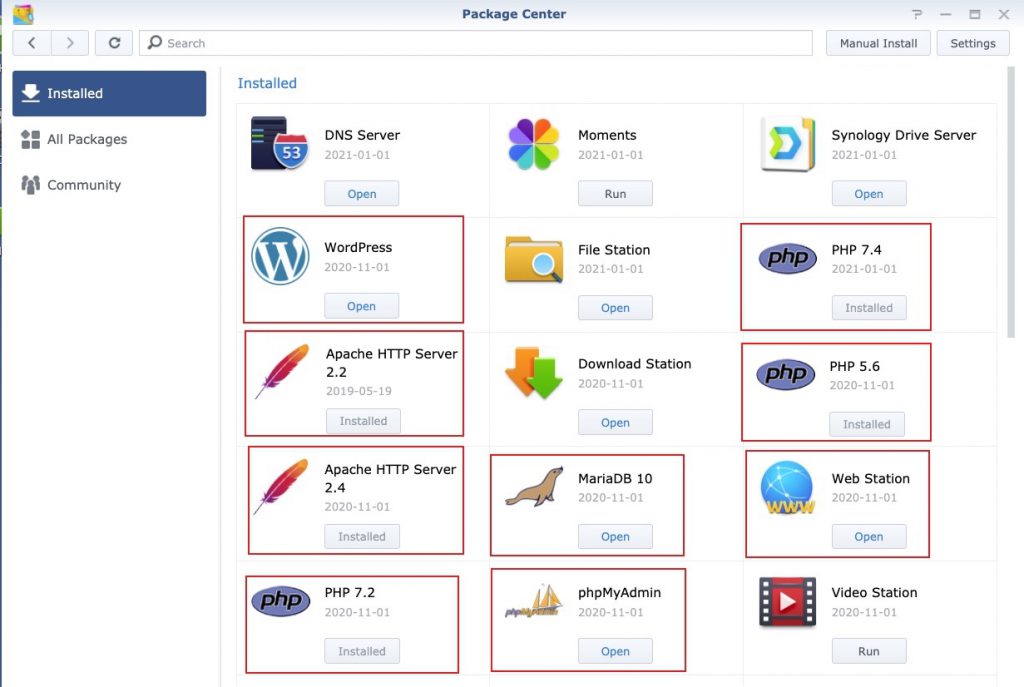This screenshot has width=1024, height=687.
Task: Click the Installed button under PHP 7.2
Action: (x=362, y=651)
